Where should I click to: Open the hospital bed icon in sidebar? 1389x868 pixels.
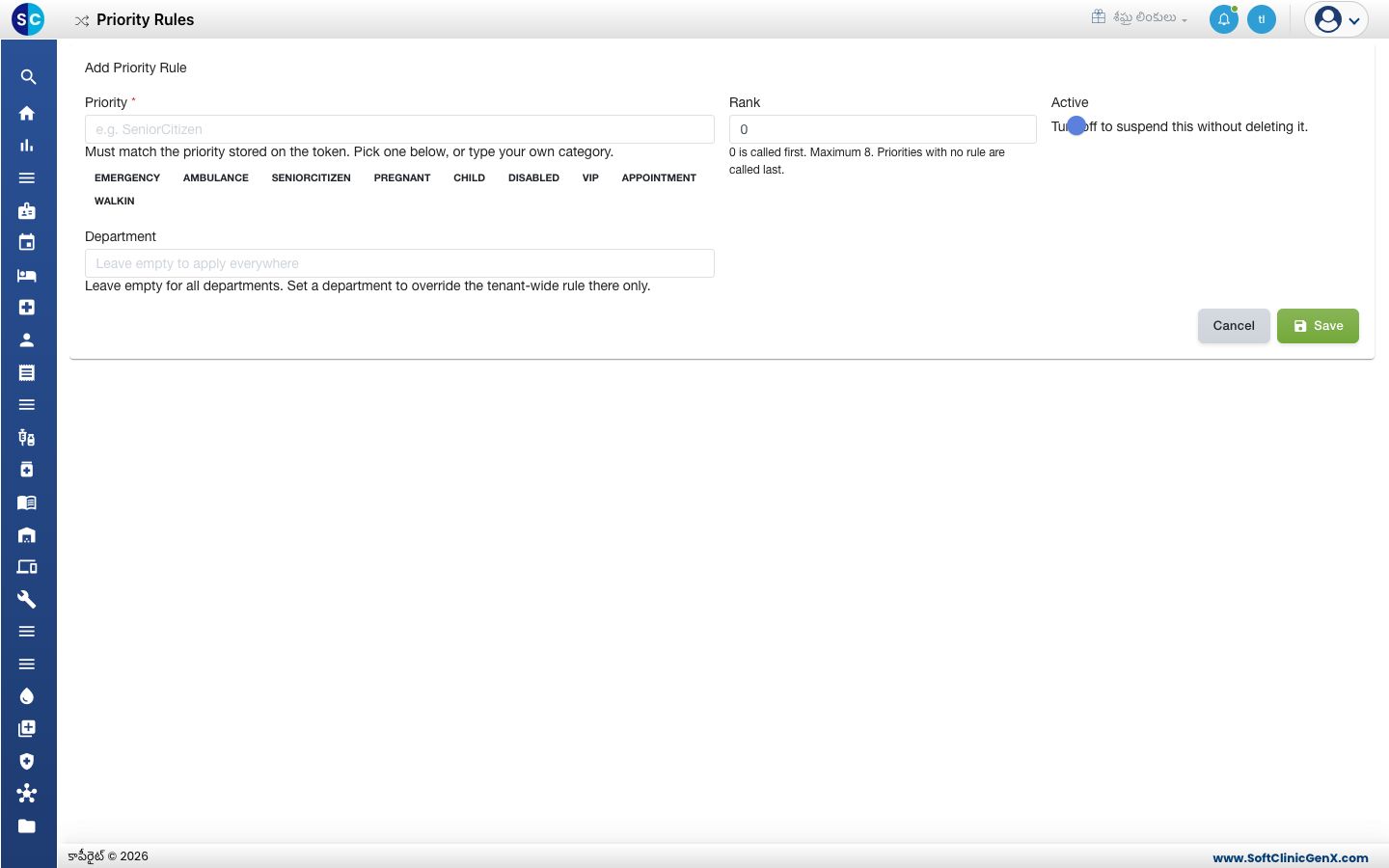(x=27, y=275)
